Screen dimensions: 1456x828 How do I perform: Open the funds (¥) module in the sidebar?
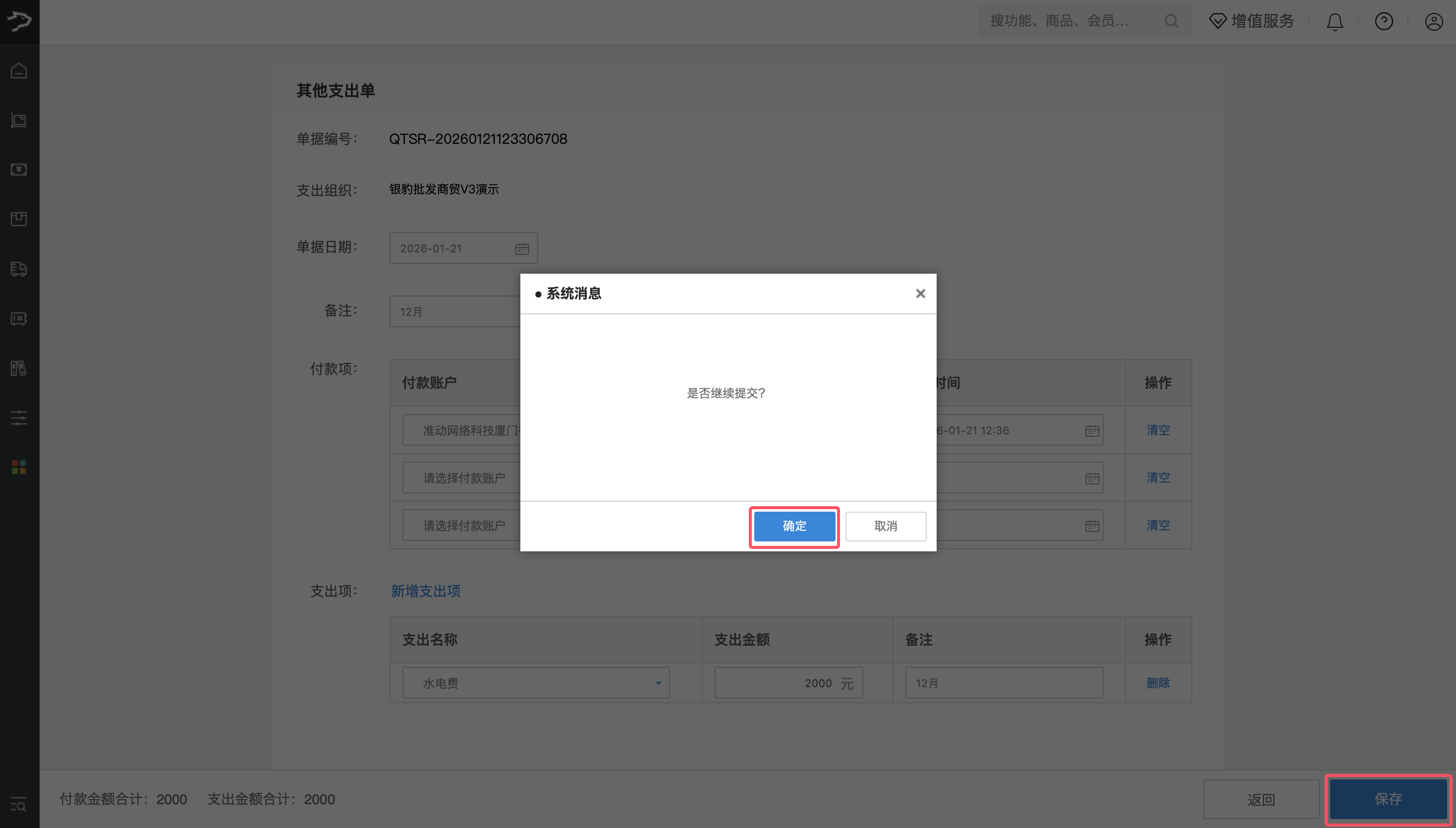(19, 170)
